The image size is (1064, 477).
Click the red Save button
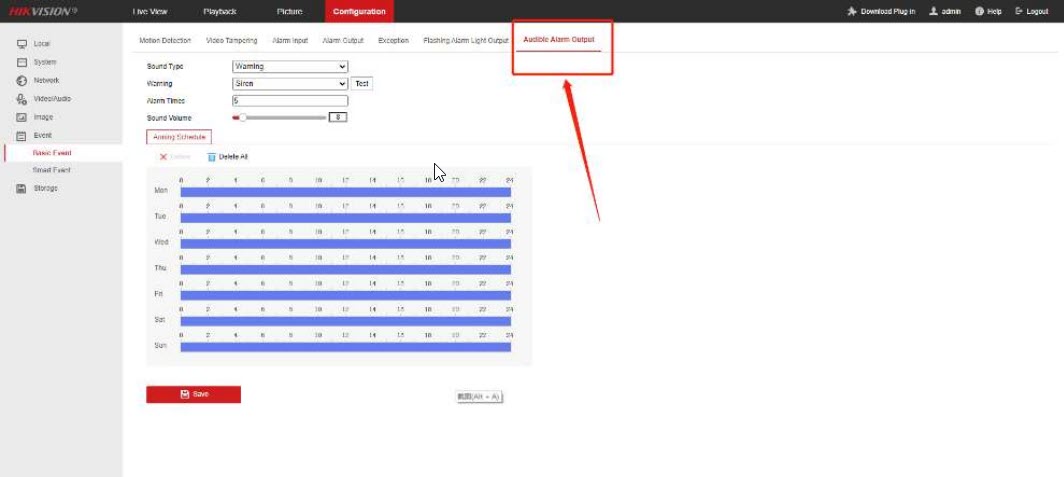point(193,394)
